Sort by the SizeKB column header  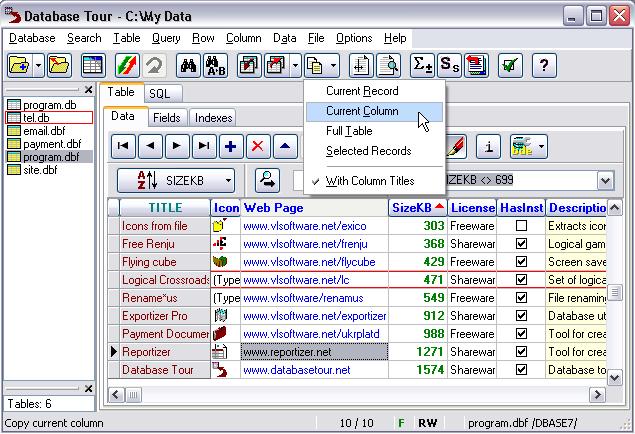tap(418, 208)
